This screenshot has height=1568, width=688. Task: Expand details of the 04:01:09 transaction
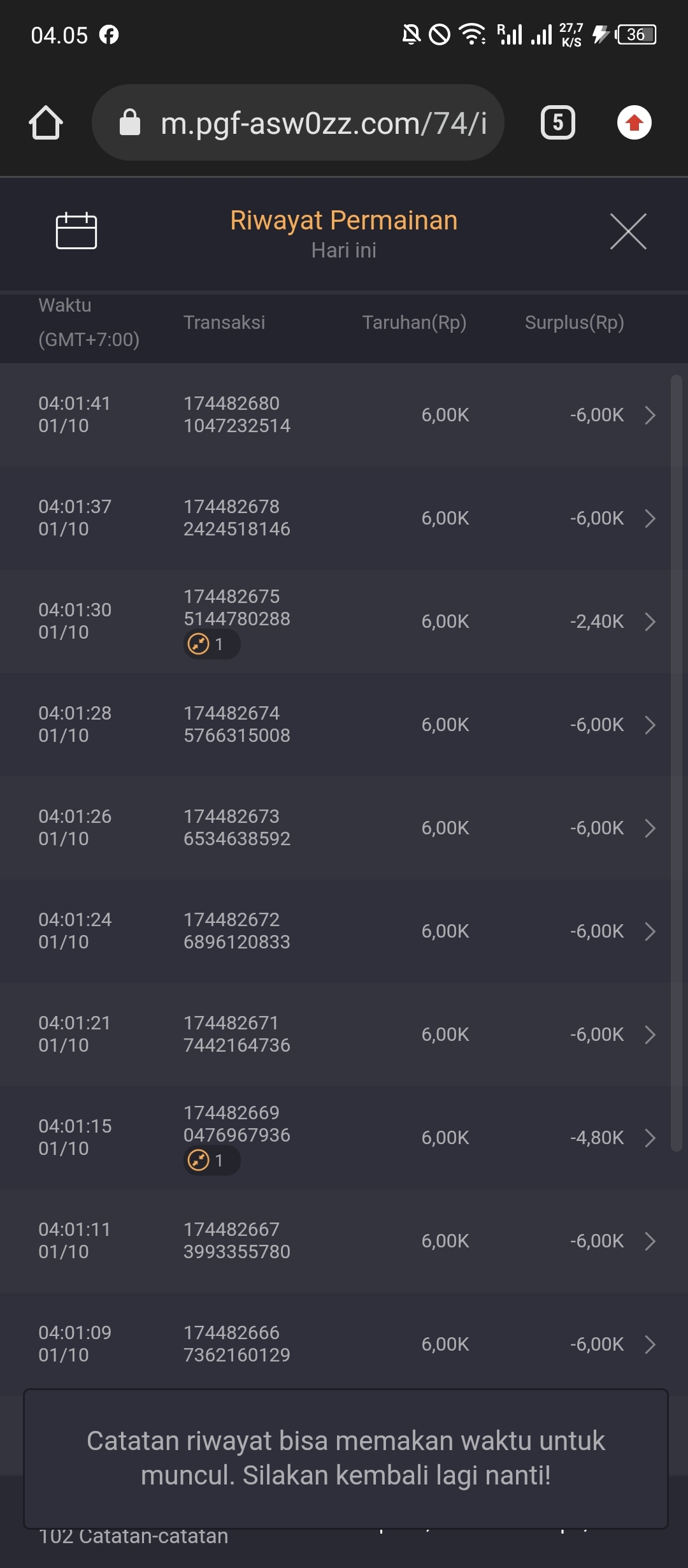650,1344
